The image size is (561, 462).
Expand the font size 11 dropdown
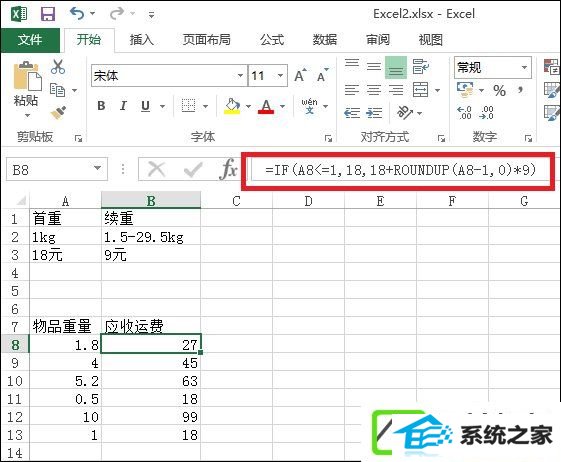[280, 76]
